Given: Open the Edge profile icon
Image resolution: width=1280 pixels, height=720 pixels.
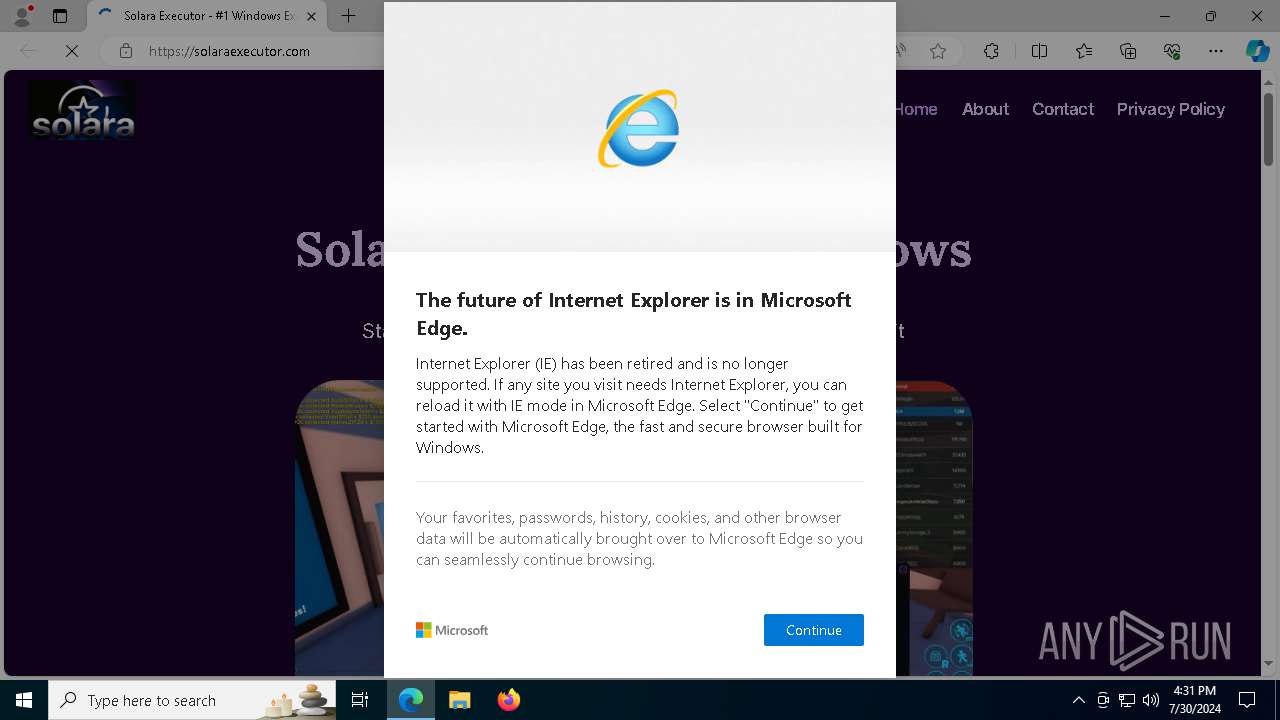Looking at the screenshot, I should pos(23,16).
